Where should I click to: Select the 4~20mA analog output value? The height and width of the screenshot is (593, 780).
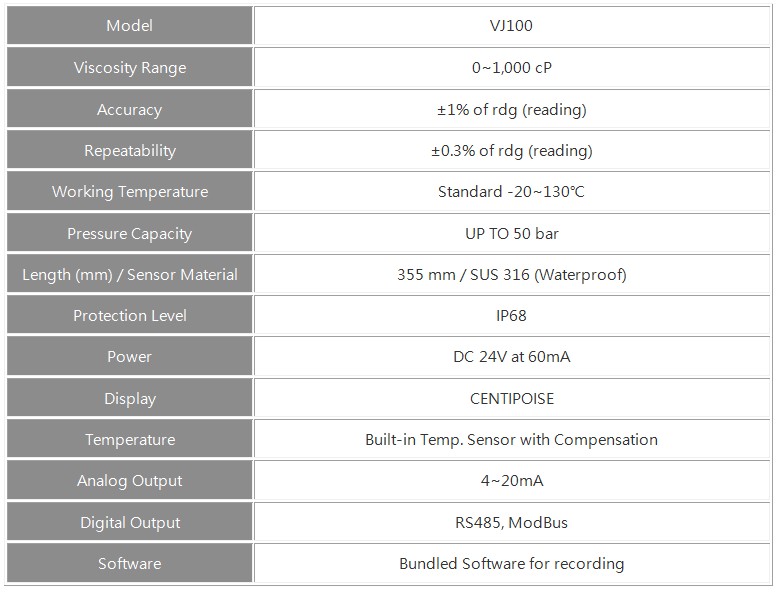[512, 481]
